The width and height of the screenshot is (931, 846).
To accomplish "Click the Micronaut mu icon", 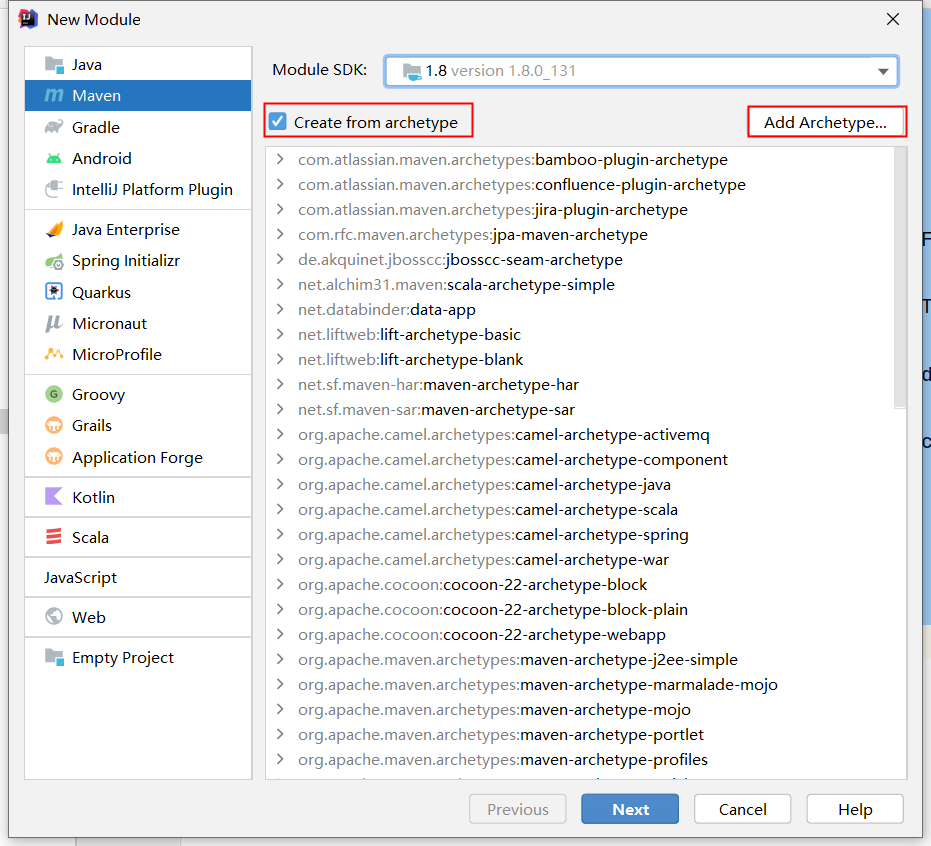I will [x=54, y=324].
